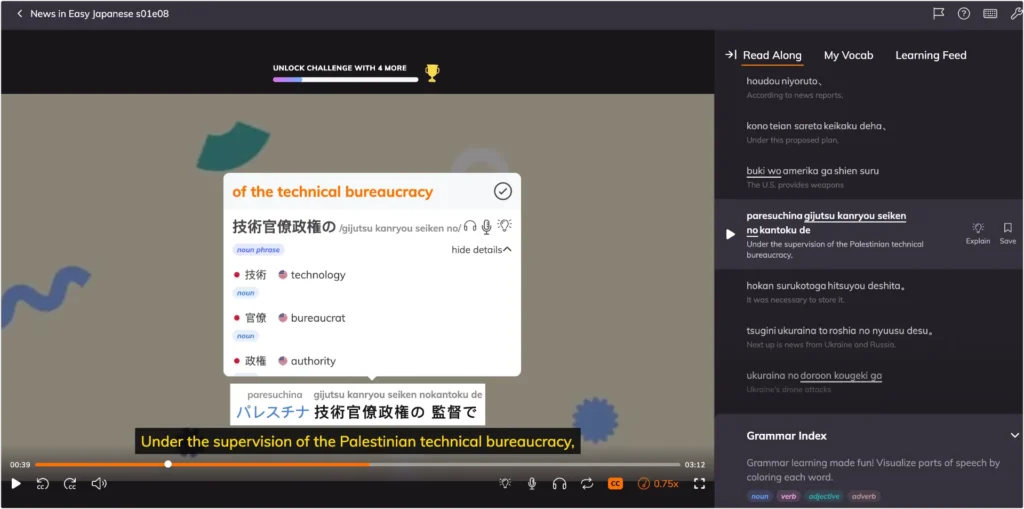Toggle the orange CC captions button
The width and height of the screenshot is (1024, 509).
pos(615,484)
